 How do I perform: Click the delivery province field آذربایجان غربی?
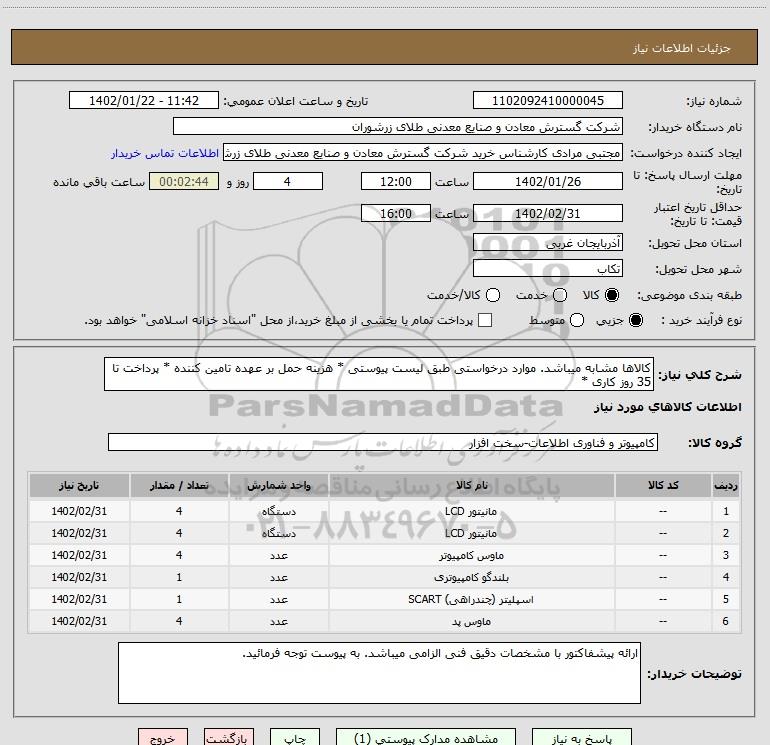click(x=548, y=242)
